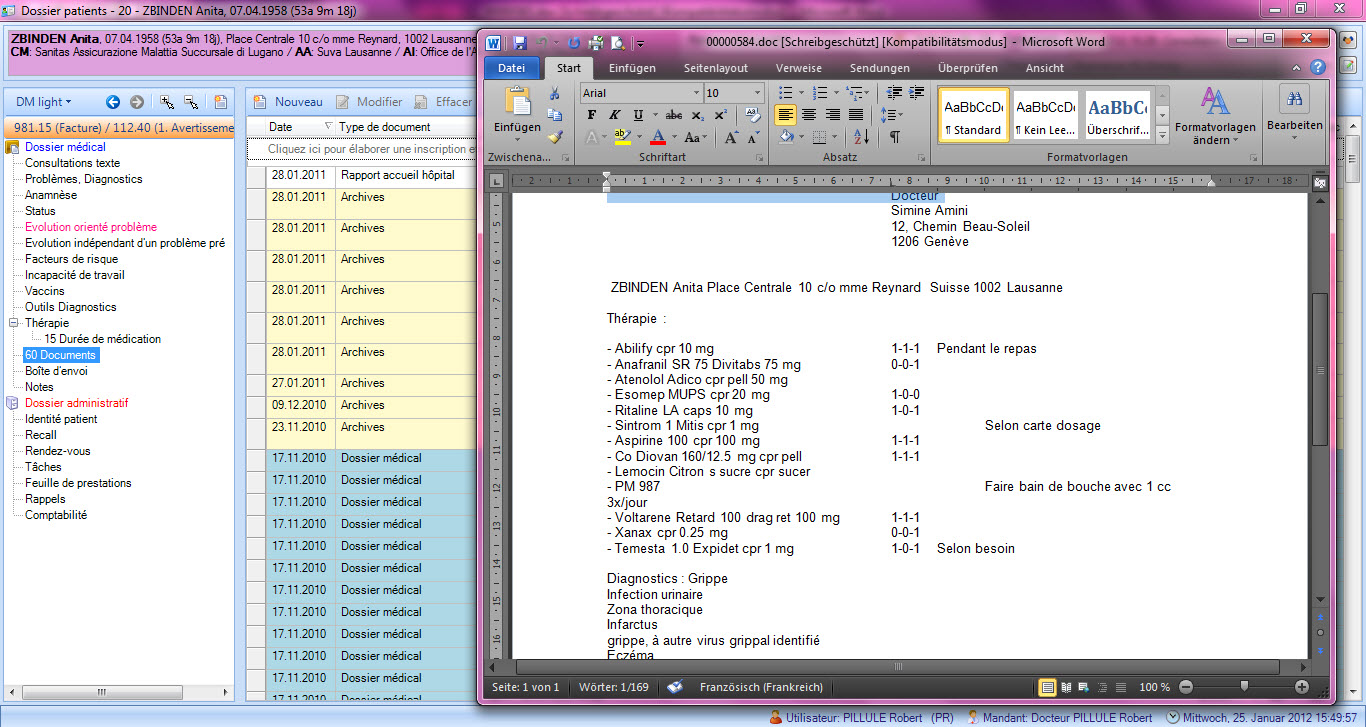Open the highlight color dropdown arrow

coord(639,137)
